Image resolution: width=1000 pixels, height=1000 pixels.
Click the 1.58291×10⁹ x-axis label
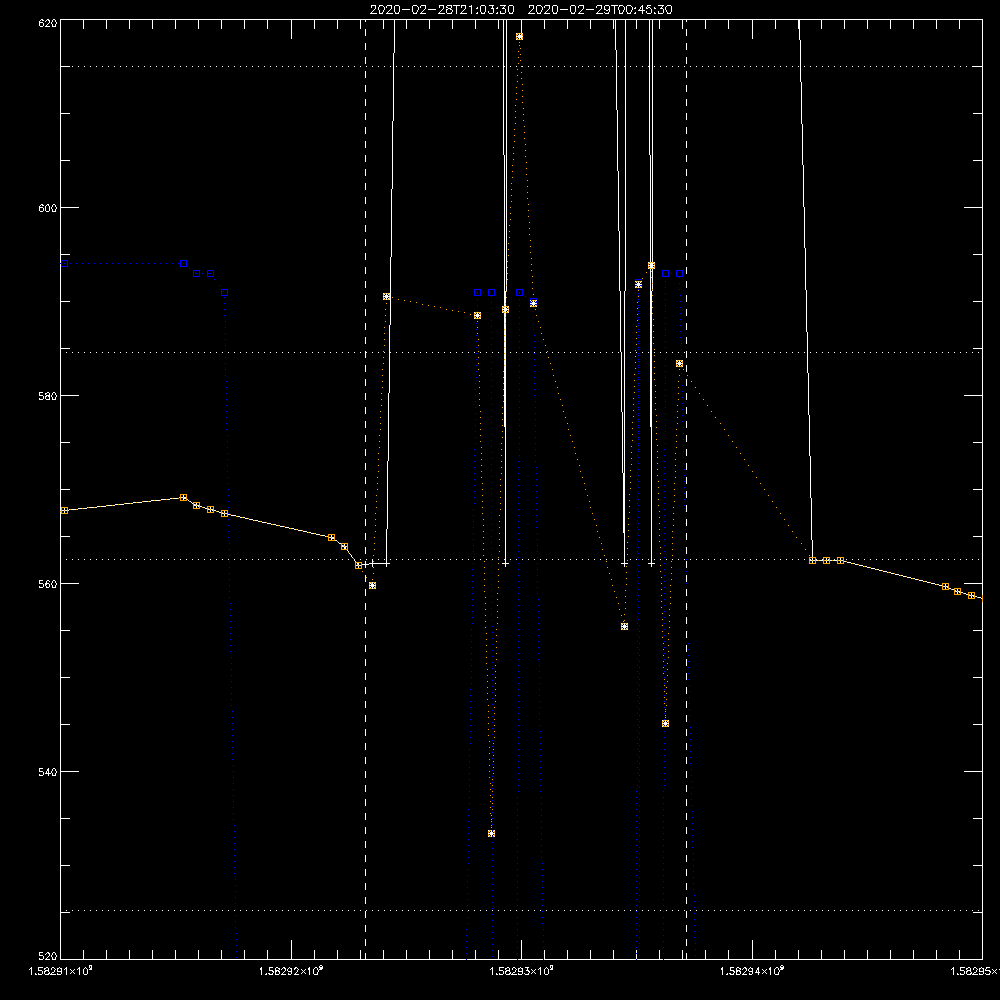[61, 971]
